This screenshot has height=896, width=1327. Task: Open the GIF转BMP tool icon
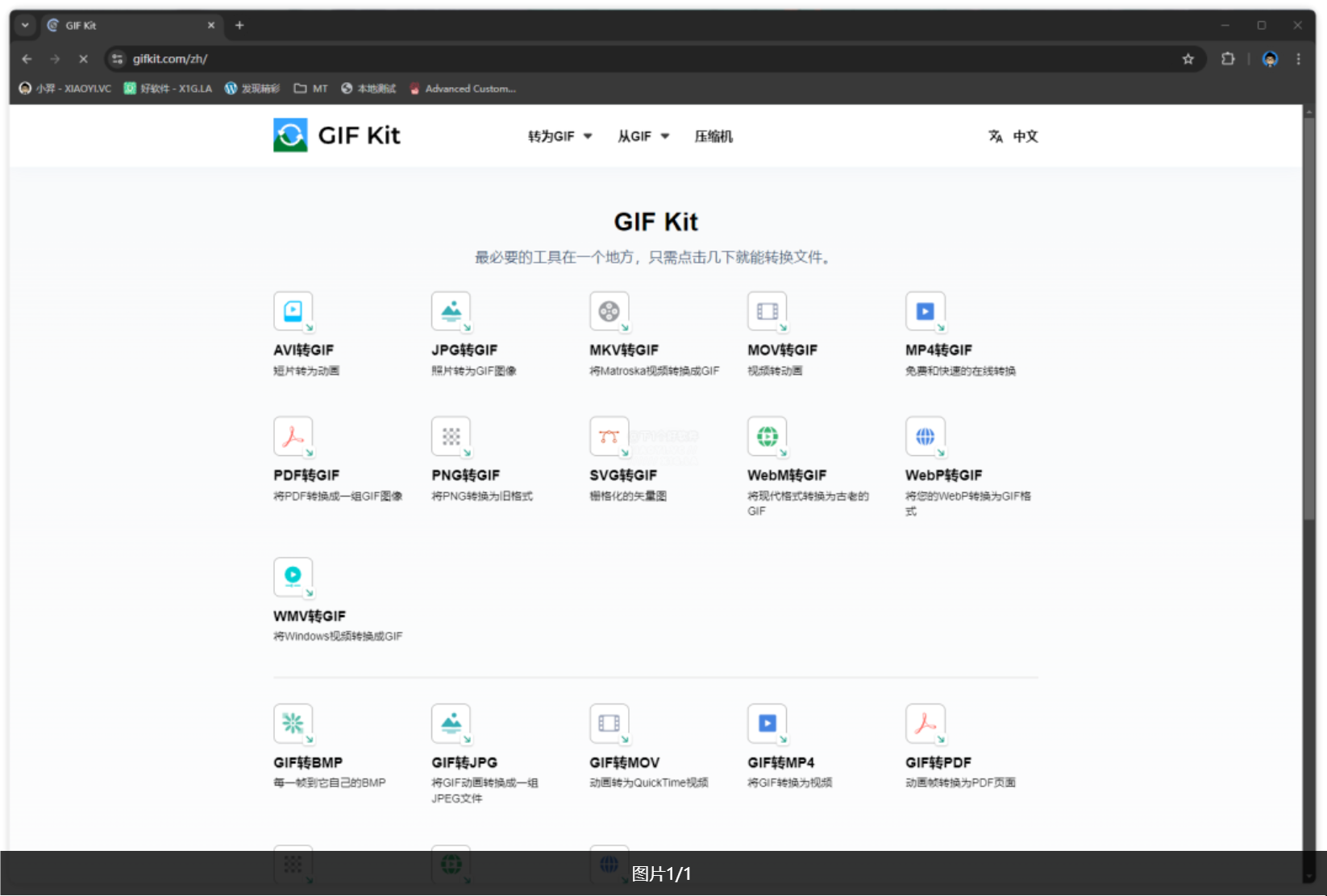click(x=293, y=724)
